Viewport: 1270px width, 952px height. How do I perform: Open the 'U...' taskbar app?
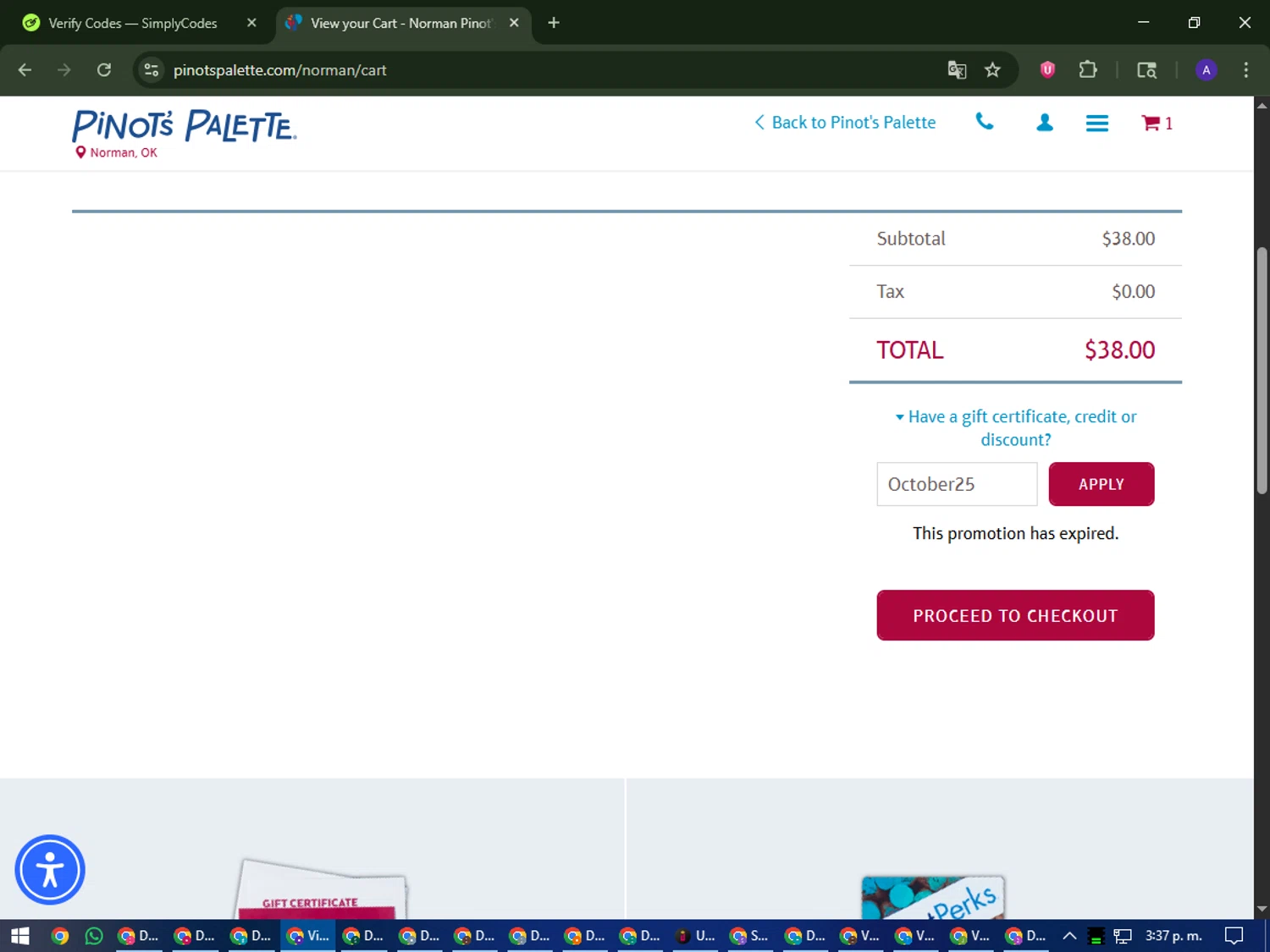tap(695, 936)
